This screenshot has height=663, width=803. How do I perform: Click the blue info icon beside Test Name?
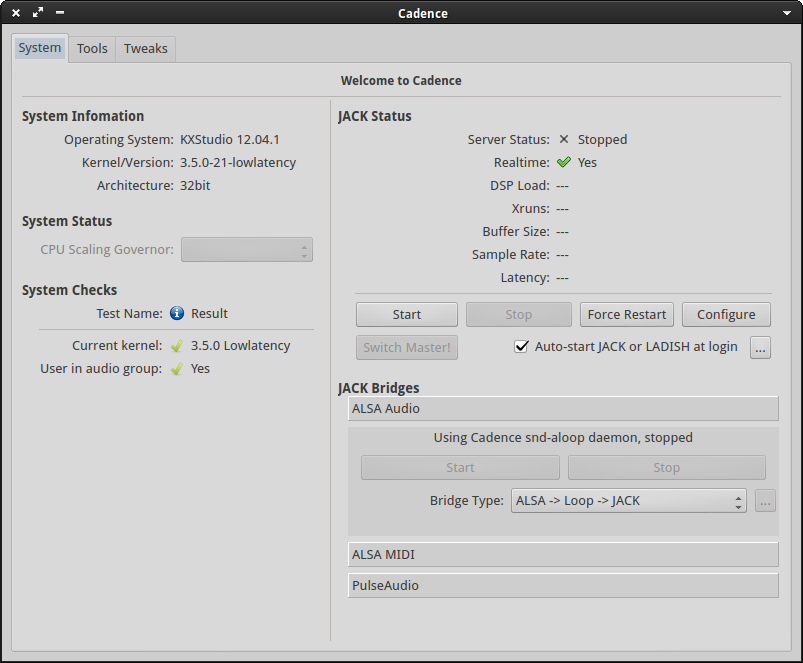tap(177, 314)
